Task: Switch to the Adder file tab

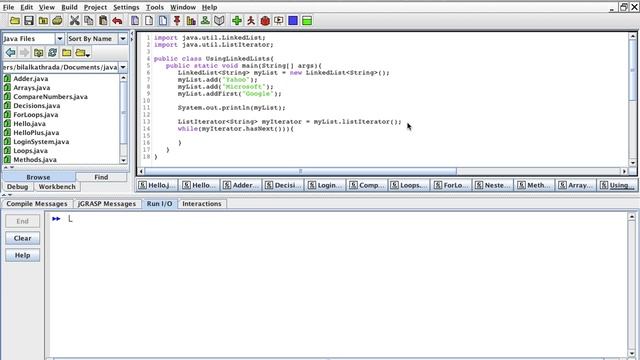Action: coord(241,185)
